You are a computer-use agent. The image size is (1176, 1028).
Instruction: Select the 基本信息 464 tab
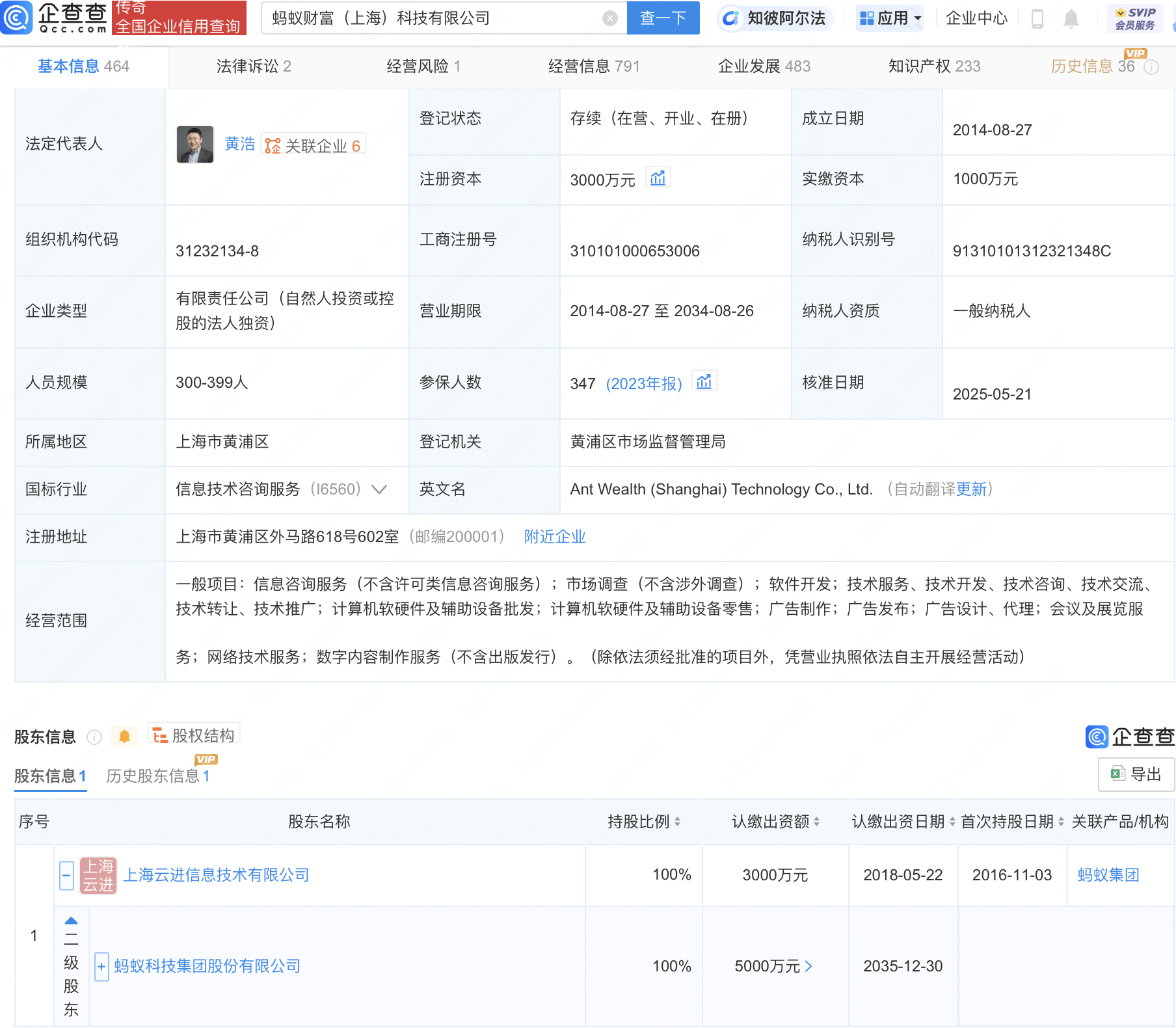click(x=83, y=66)
